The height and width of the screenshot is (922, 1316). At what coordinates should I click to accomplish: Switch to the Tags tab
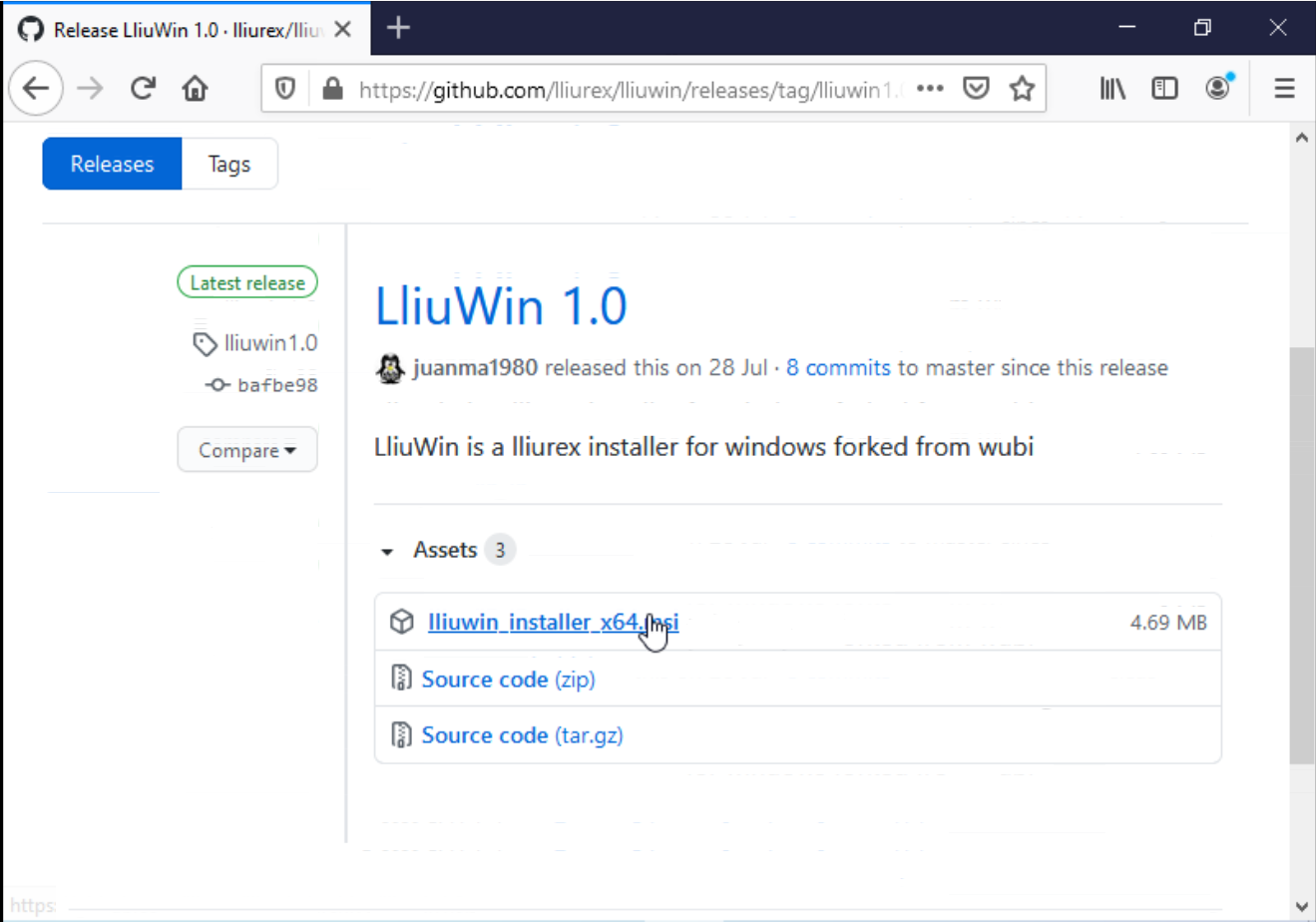[229, 164]
